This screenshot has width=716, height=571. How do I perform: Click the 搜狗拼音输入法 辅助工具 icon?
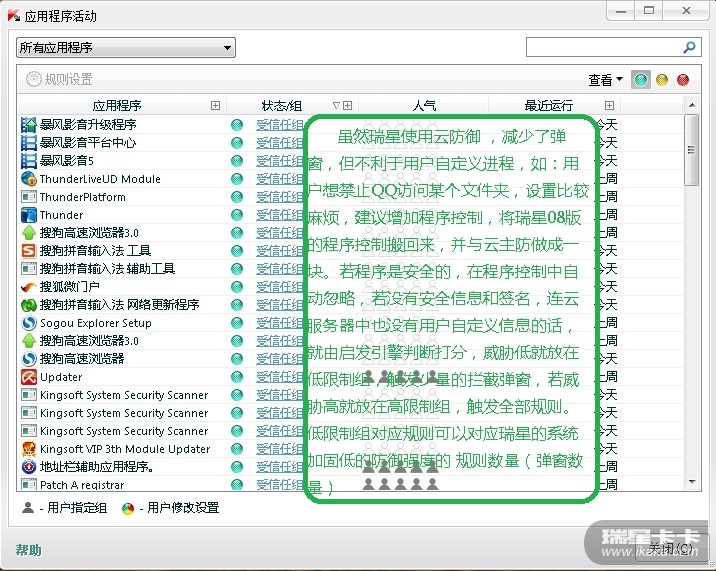click(x=28, y=269)
